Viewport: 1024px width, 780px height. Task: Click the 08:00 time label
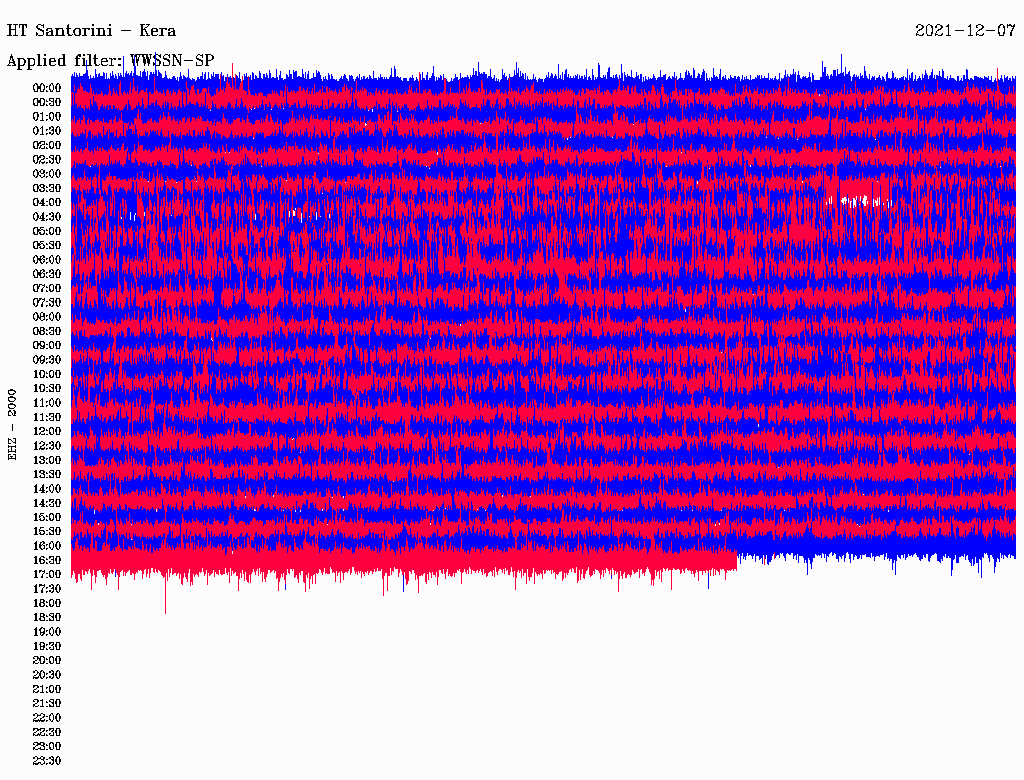[x=47, y=317]
